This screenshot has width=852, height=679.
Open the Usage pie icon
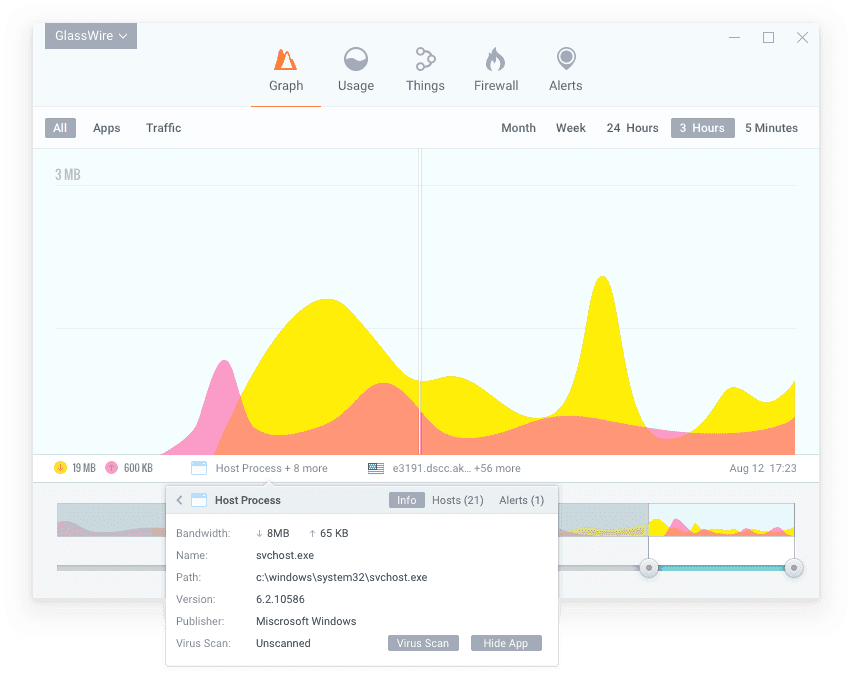(356, 59)
